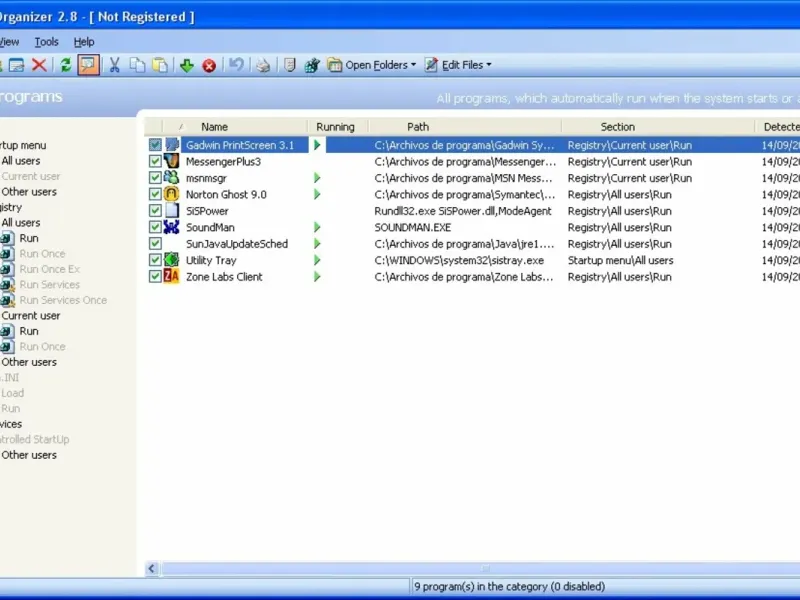Uncheck the SunJavaUpdateSched checkbox
The height and width of the screenshot is (600, 800).
[x=155, y=243]
